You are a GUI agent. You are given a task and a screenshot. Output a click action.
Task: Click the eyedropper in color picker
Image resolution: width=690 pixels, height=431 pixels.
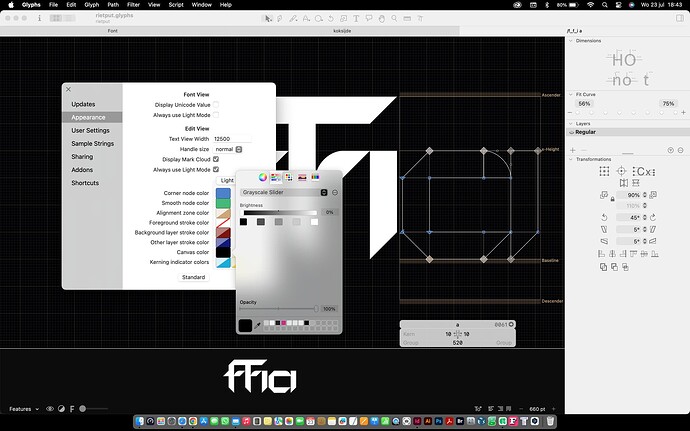(x=259, y=324)
